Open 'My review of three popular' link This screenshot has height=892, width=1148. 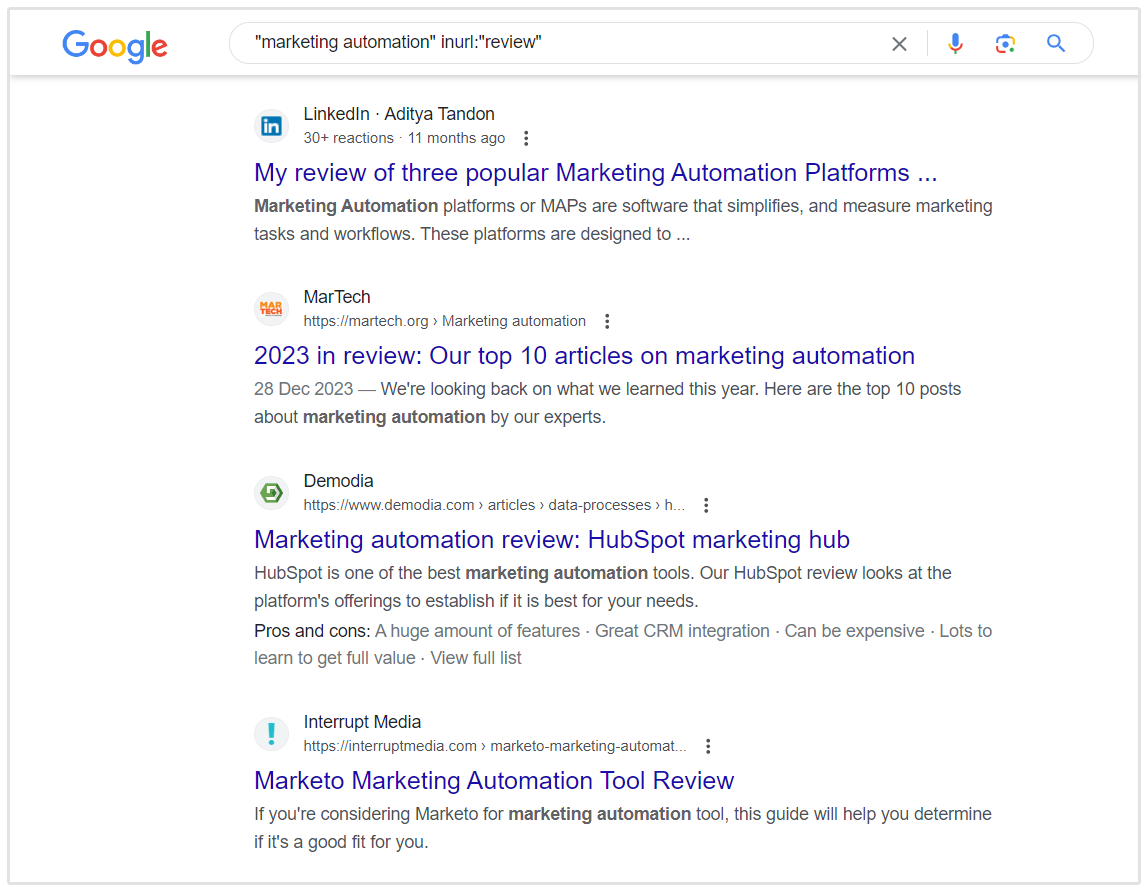click(x=595, y=173)
